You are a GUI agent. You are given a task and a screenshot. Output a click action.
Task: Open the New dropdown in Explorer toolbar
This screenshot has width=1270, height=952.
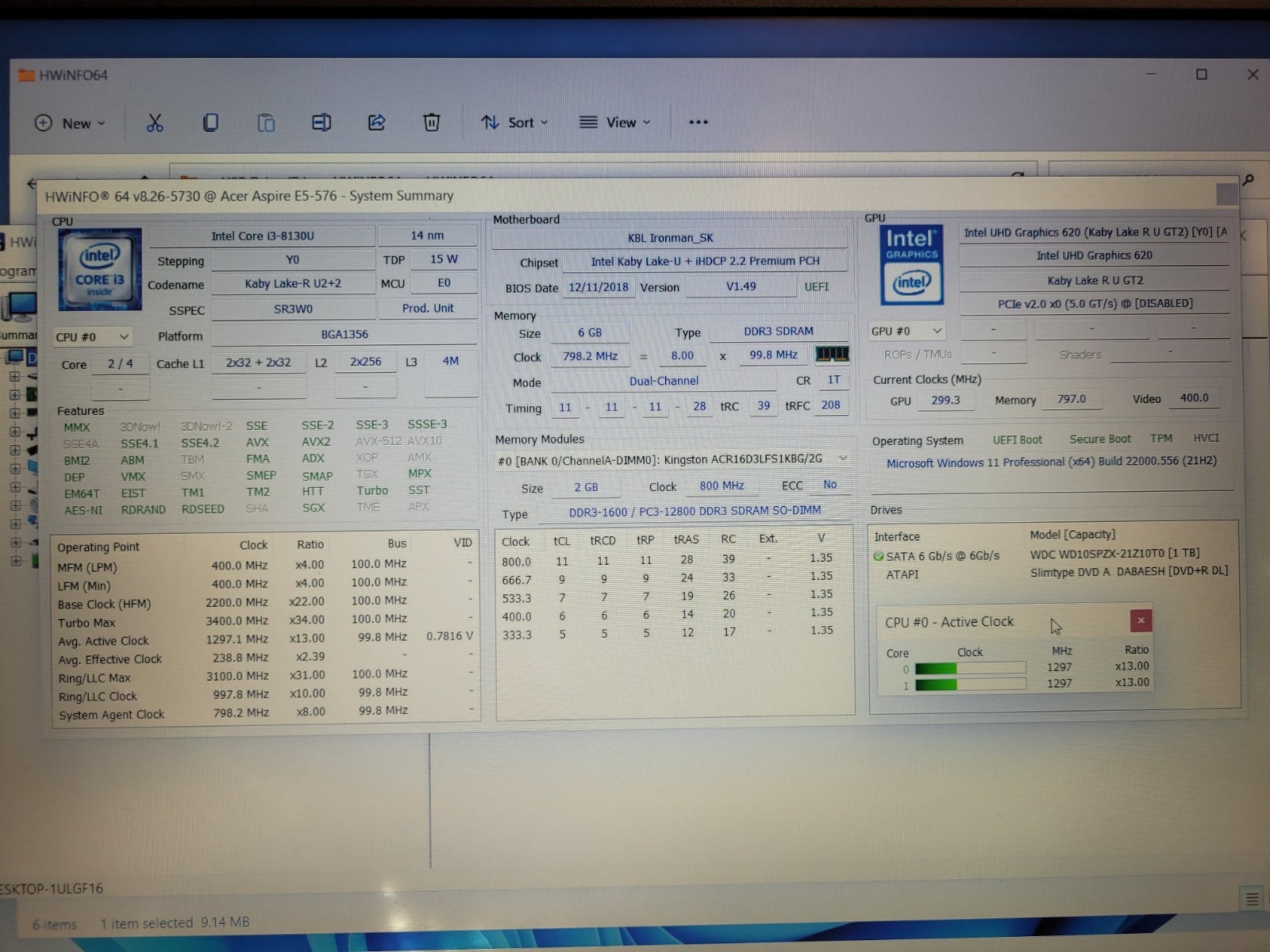click(x=70, y=123)
